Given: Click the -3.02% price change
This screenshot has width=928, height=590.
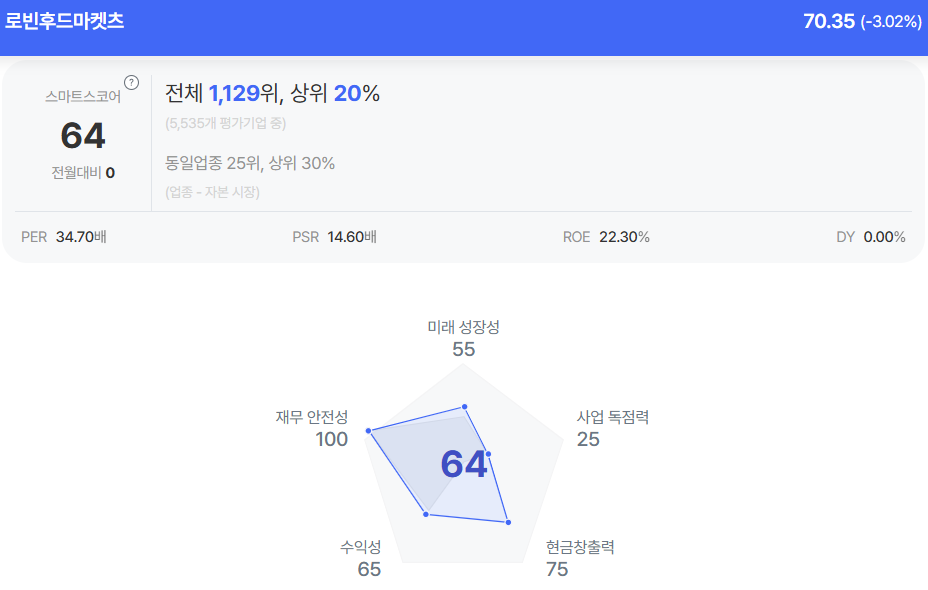Looking at the screenshot, I should (x=891, y=22).
